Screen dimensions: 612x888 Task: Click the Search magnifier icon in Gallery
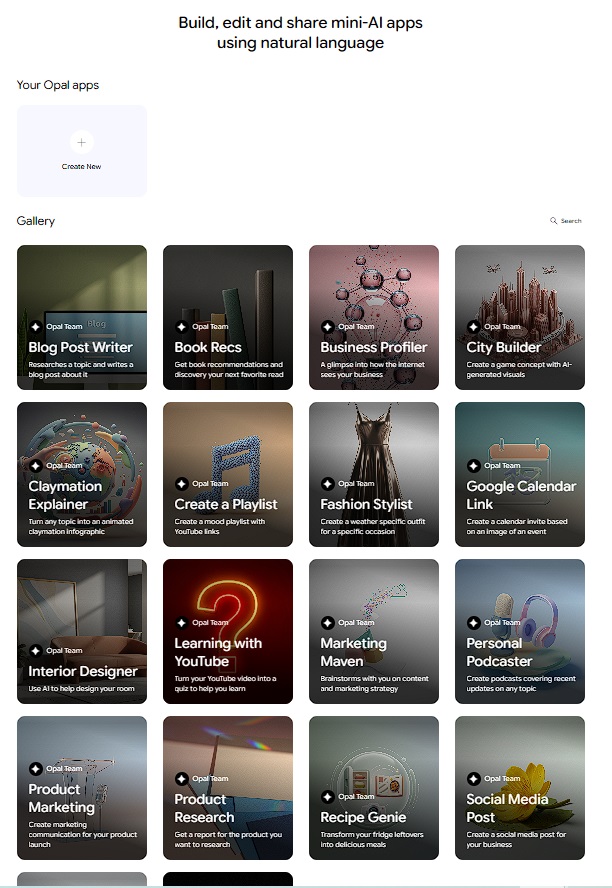pos(554,221)
